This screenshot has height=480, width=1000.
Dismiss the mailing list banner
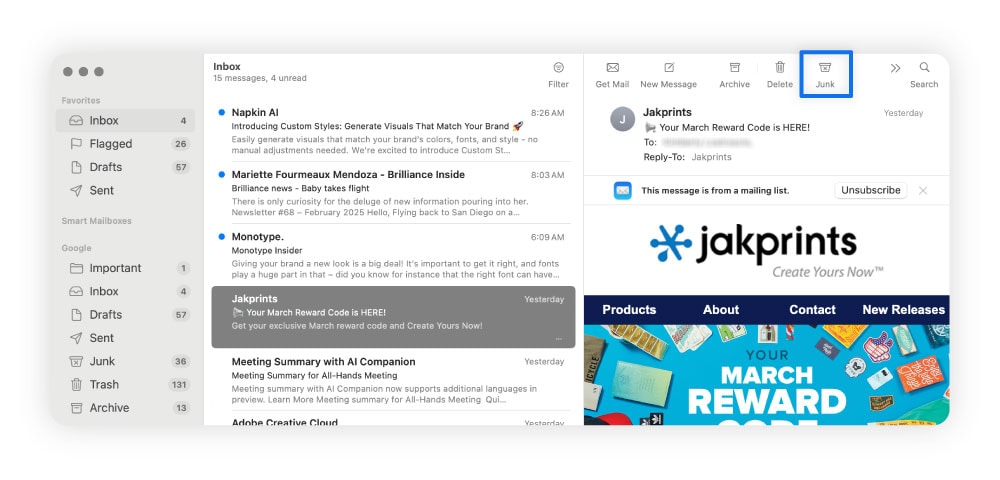click(922, 190)
